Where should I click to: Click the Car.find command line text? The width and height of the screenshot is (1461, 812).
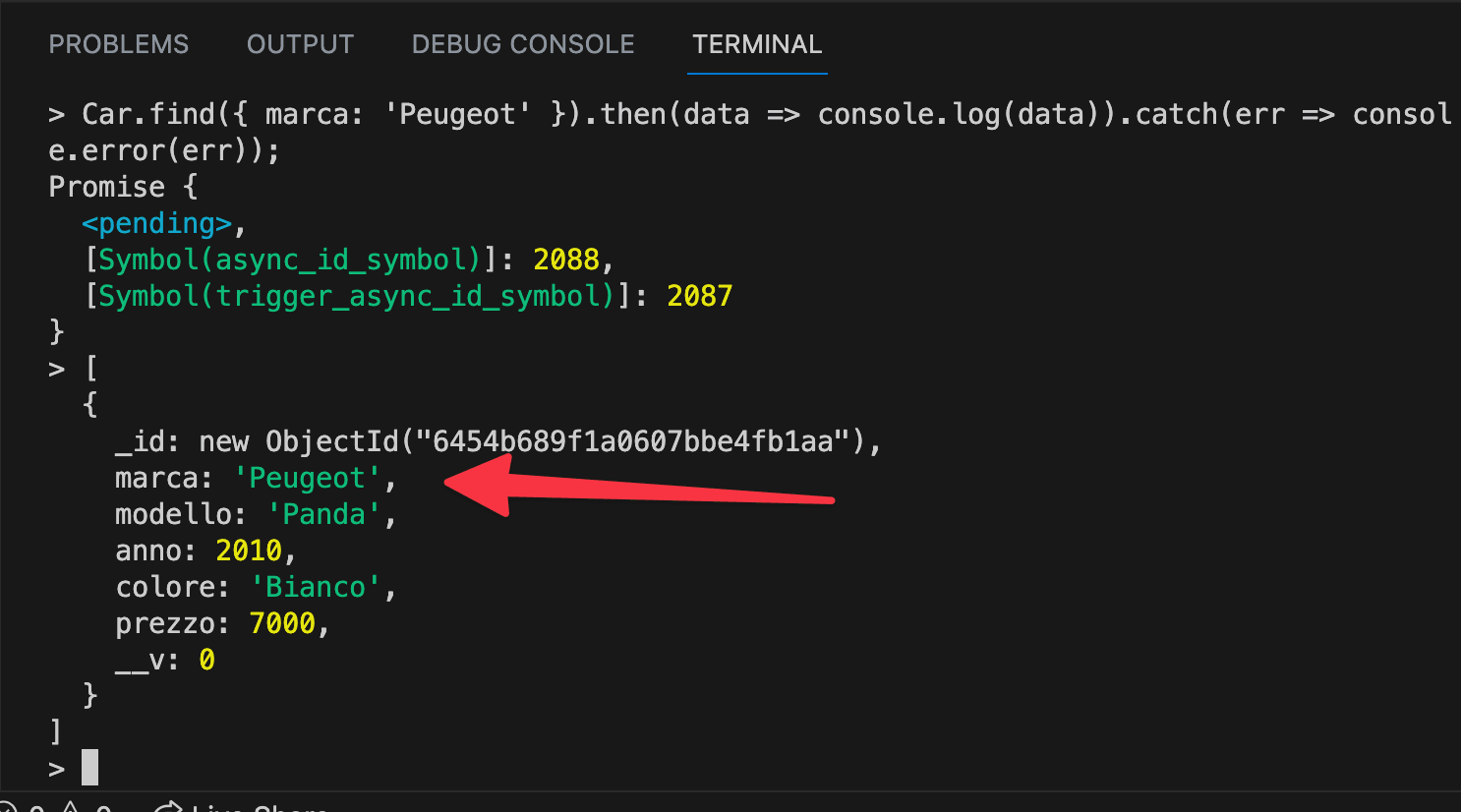click(749, 132)
